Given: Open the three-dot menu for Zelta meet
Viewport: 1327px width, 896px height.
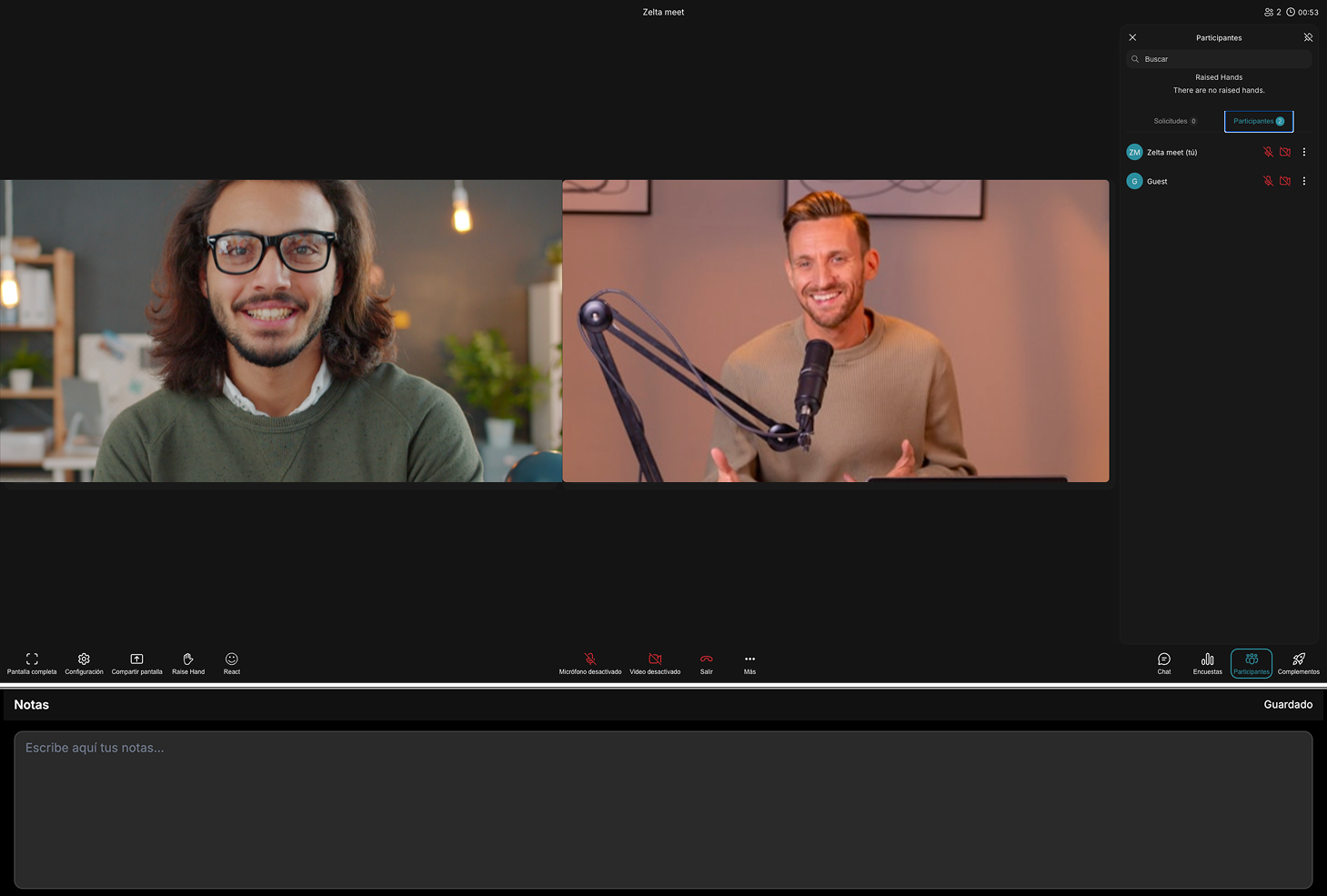Looking at the screenshot, I should tap(1303, 152).
